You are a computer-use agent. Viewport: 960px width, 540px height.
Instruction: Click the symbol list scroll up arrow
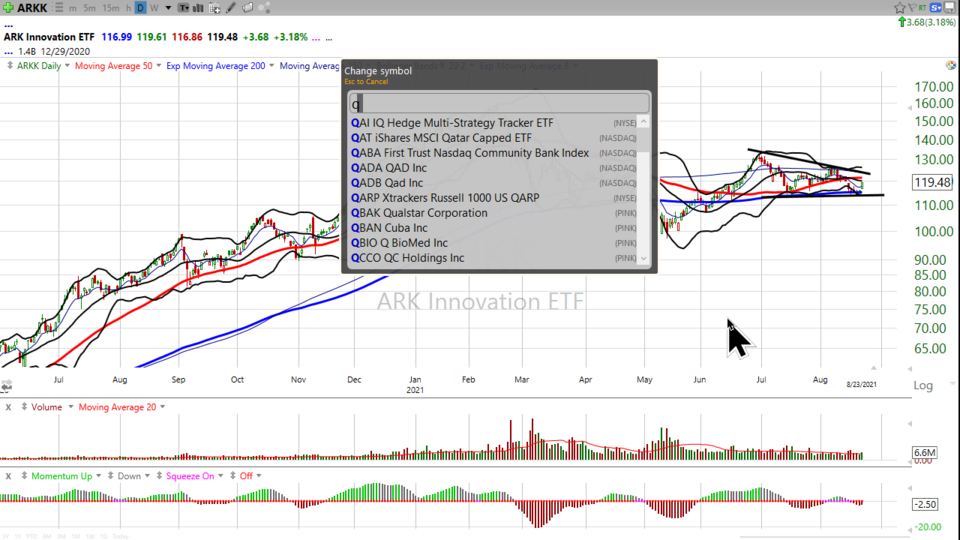pyautogui.click(x=643, y=122)
